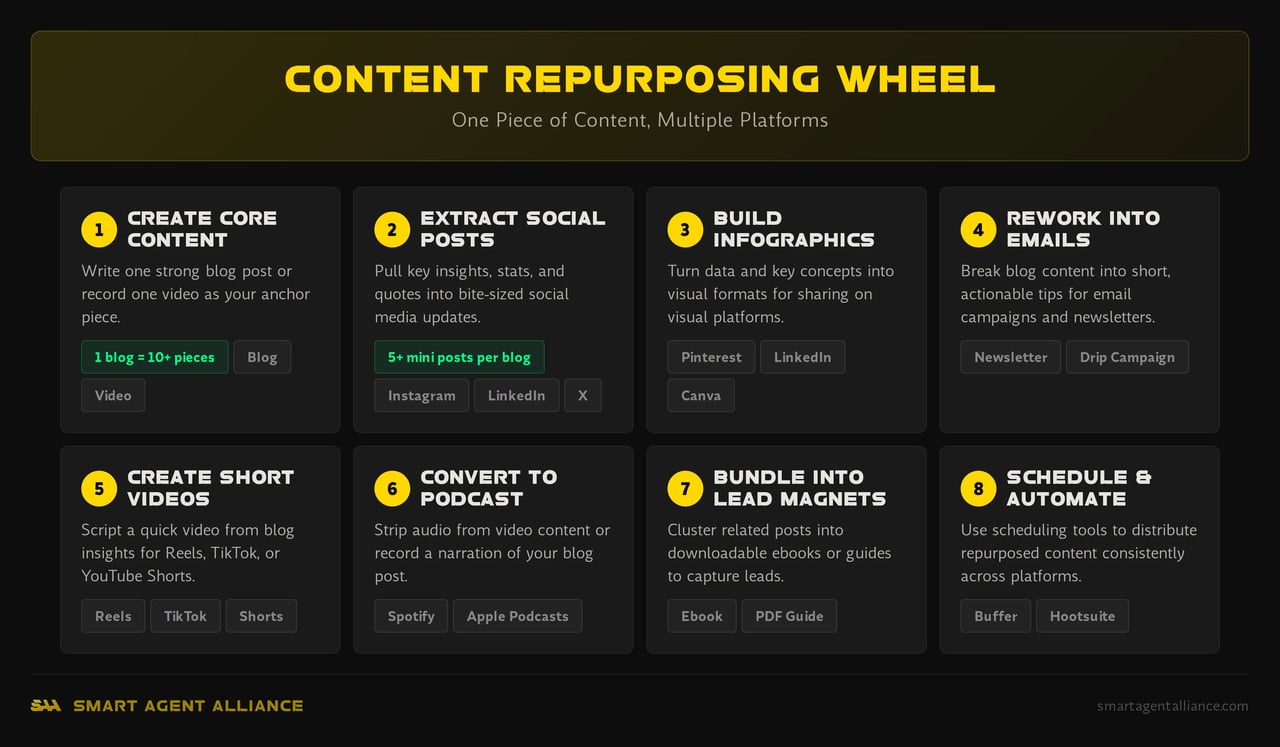
Task: Switch to the Instagram tag
Action: click(x=421, y=395)
